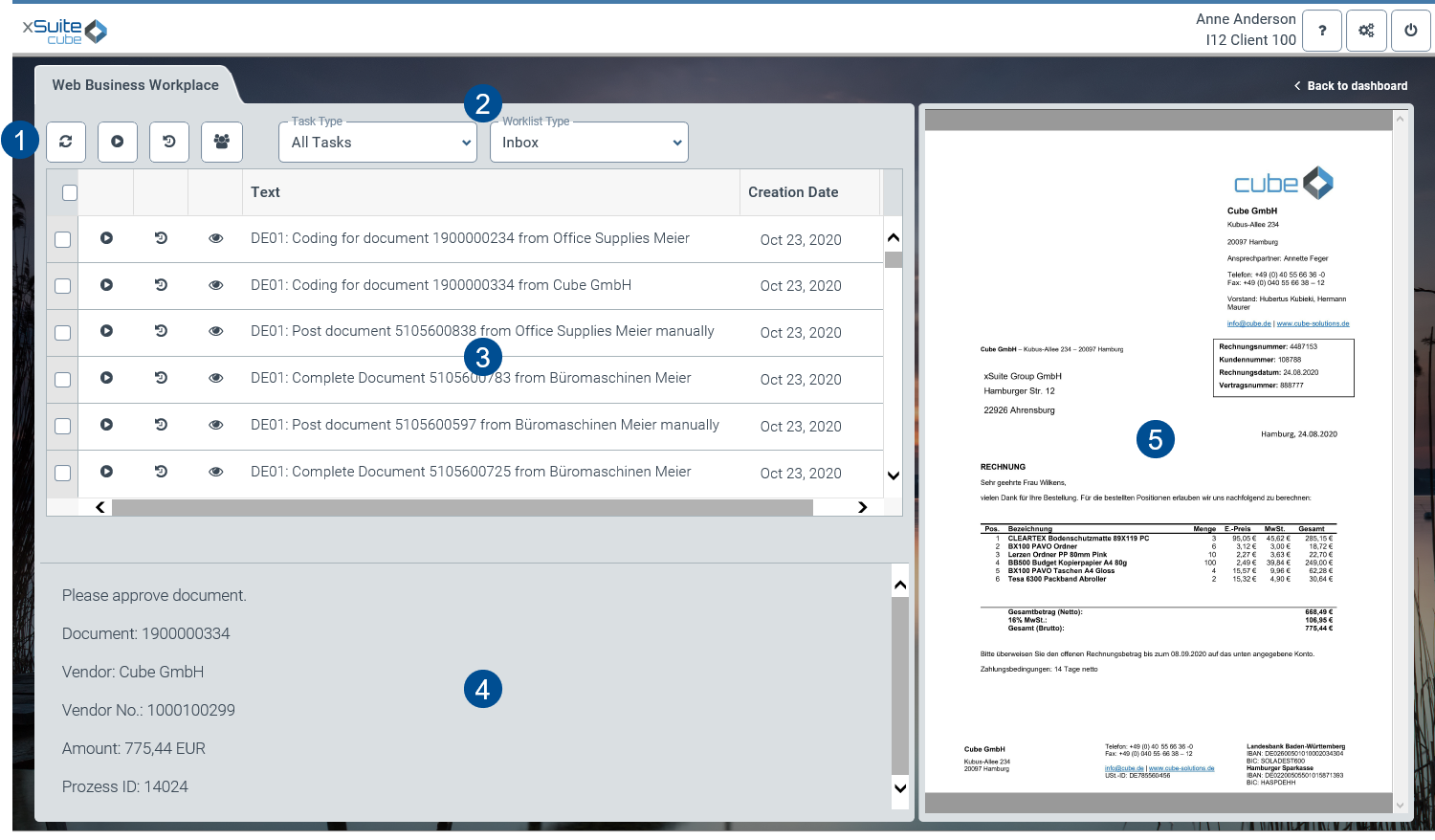Open the help question mark button
1435x840 pixels.
tap(1321, 31)
